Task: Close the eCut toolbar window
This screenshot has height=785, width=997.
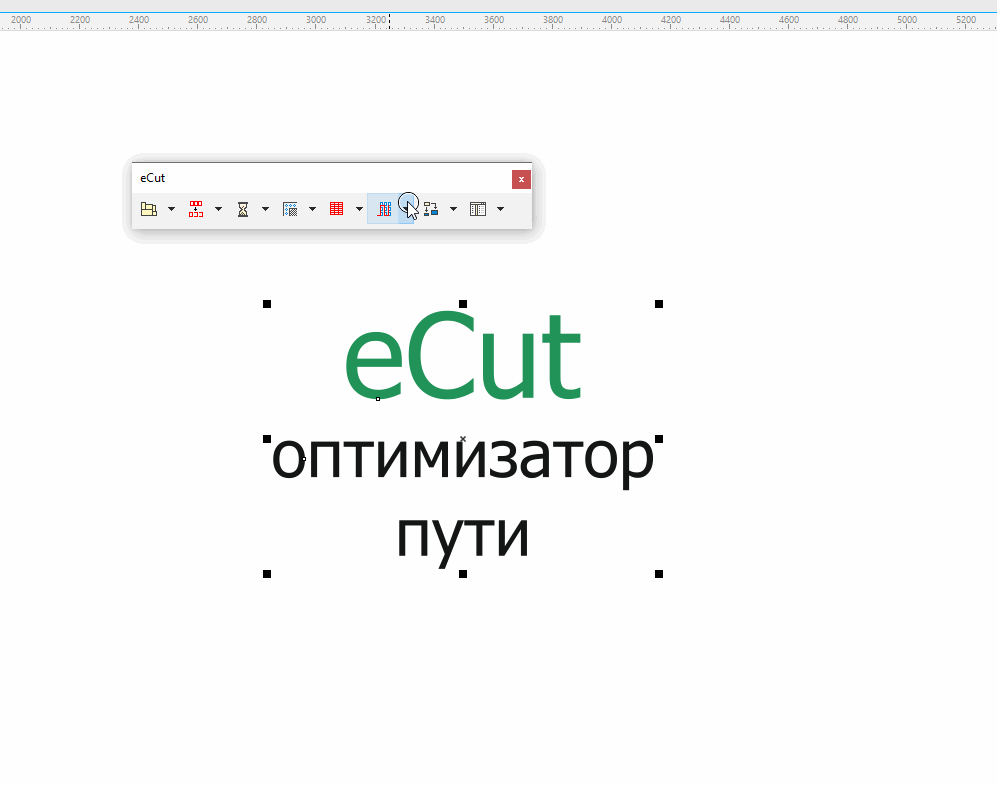Action: point(521,179)
